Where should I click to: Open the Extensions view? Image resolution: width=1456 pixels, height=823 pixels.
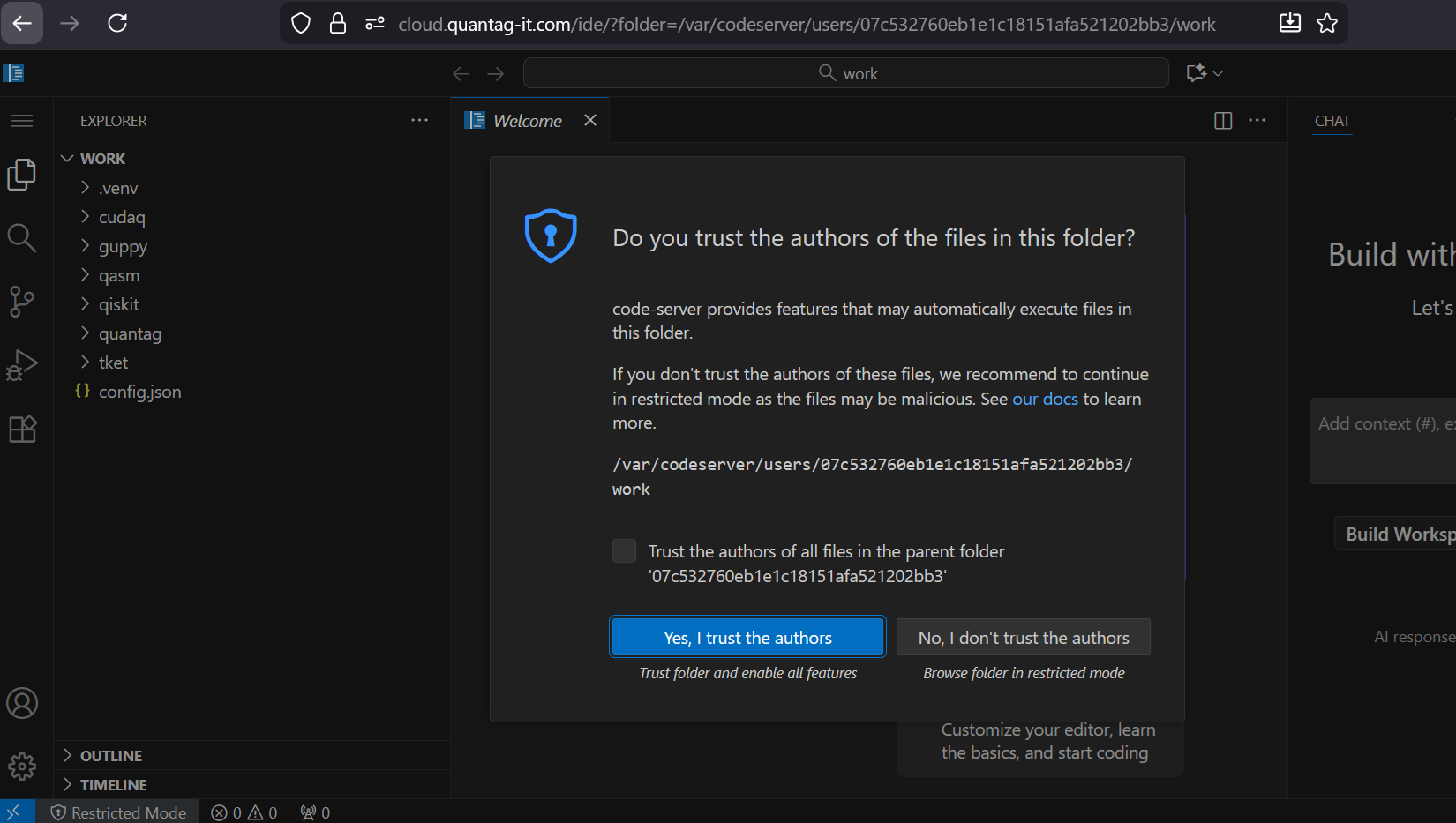[21, 430]
